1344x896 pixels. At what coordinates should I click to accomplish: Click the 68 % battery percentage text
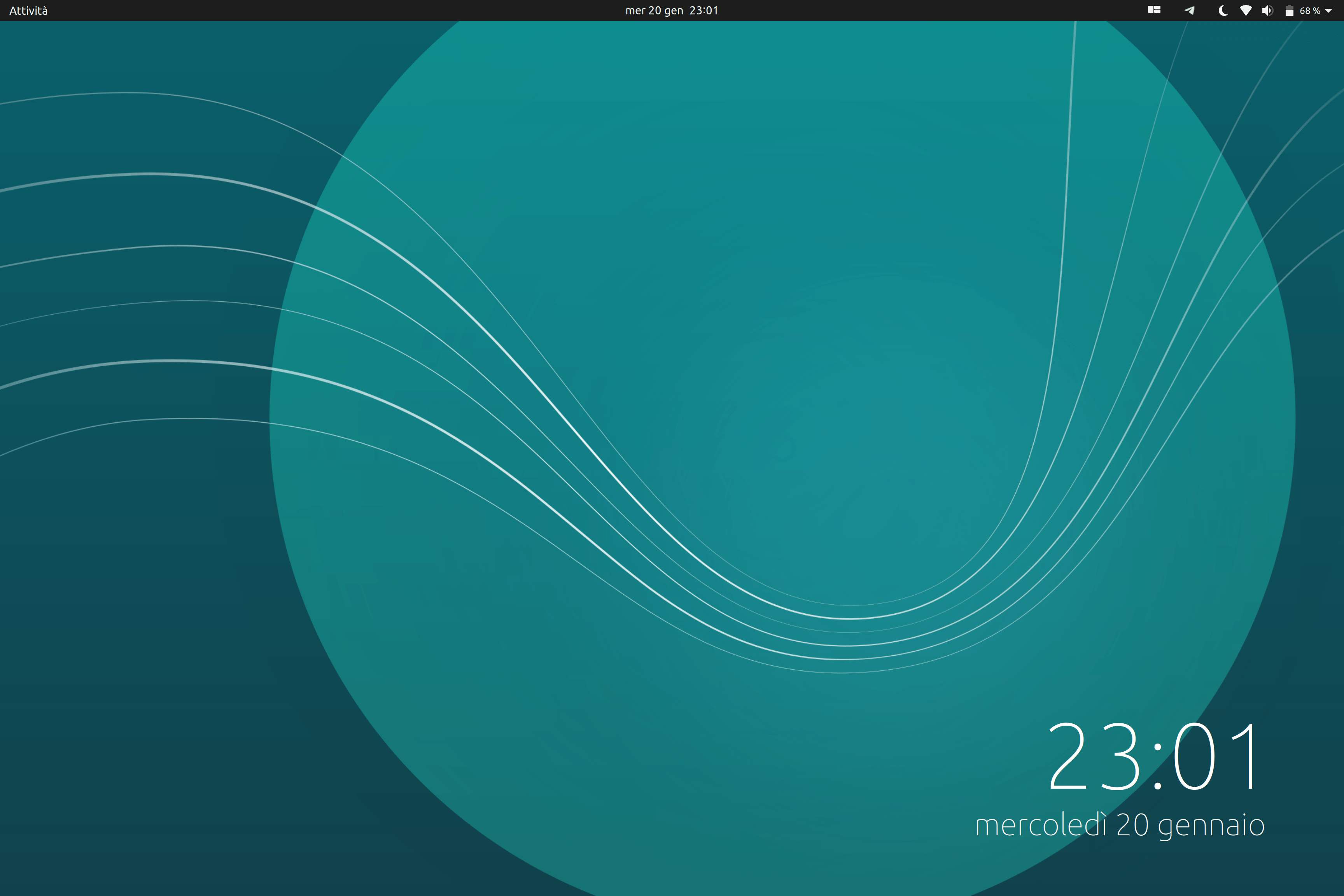(1310, 10)
